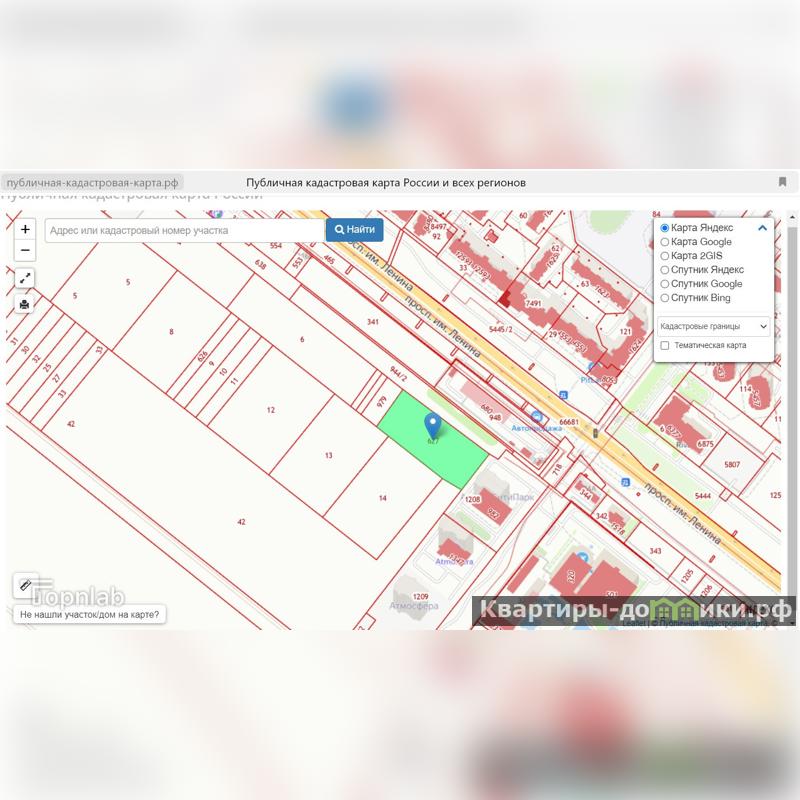Open Кадастровые границы dropdown
800x800 pixels.
[x=714, y=326]
